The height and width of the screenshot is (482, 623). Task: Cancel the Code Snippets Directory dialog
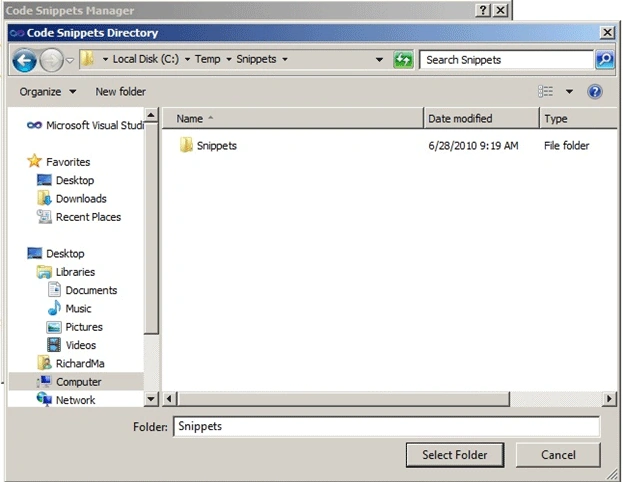(x=558, y=455)
